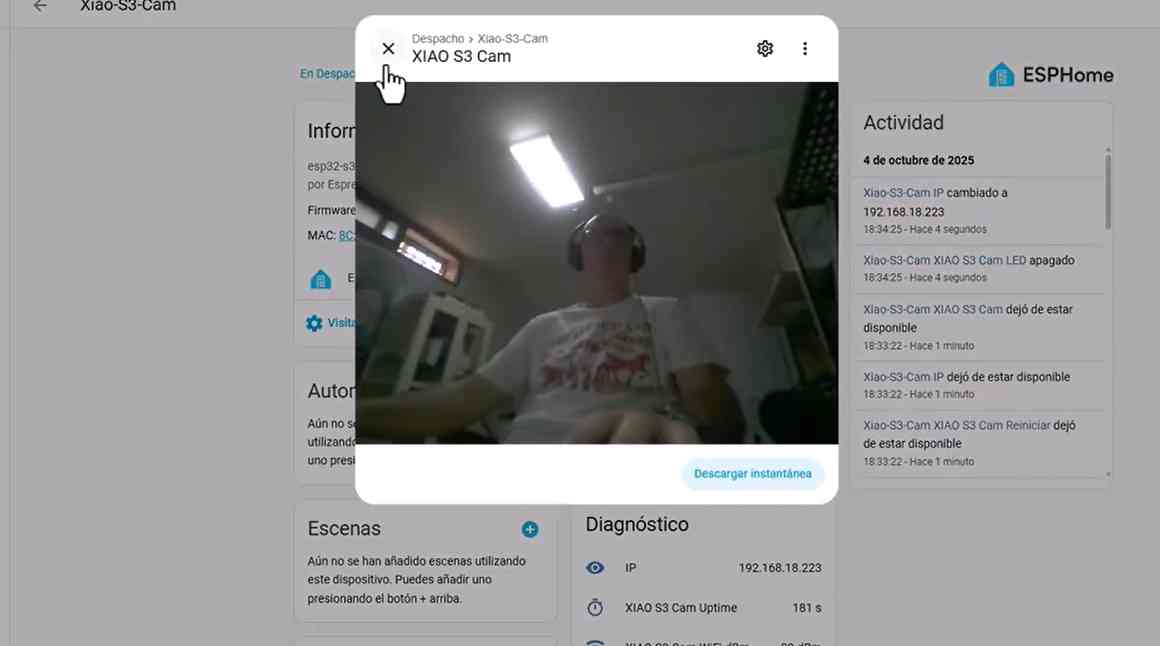Click the timer icon beside Uptime
The height and width of the screenshot is (646, 1160).
595,608
